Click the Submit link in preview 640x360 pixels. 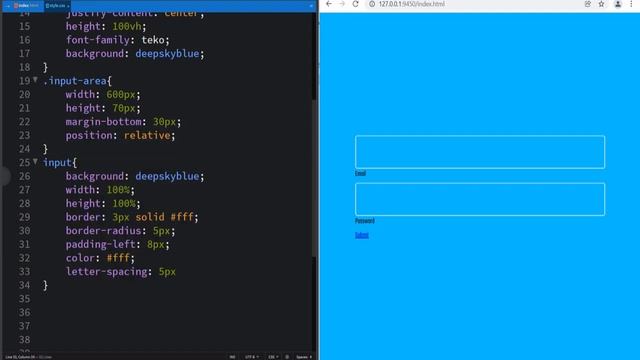pyautogui.click(x=362, y=235)
